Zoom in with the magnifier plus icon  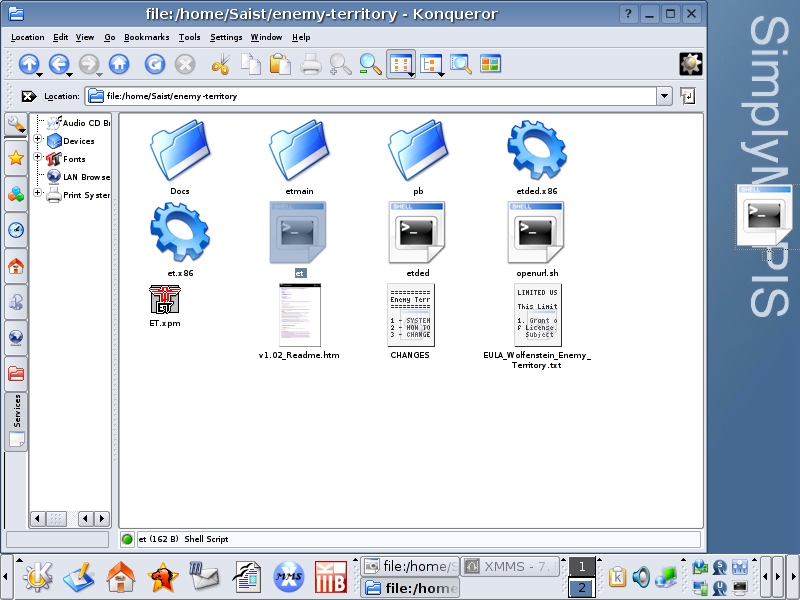click(341, 64)
